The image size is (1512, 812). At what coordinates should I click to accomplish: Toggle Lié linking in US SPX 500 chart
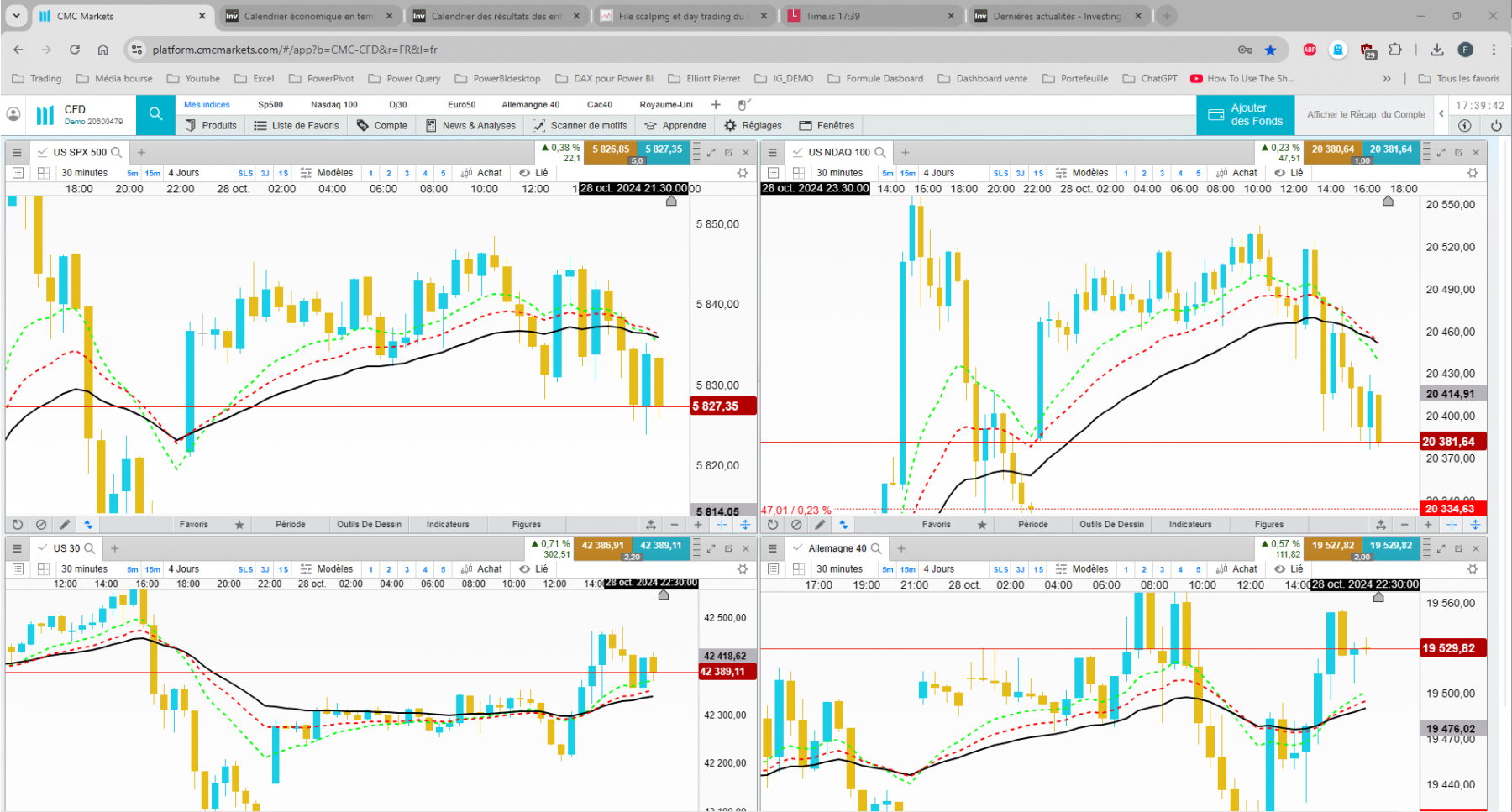pyautogui.click(x=533, y=173)
